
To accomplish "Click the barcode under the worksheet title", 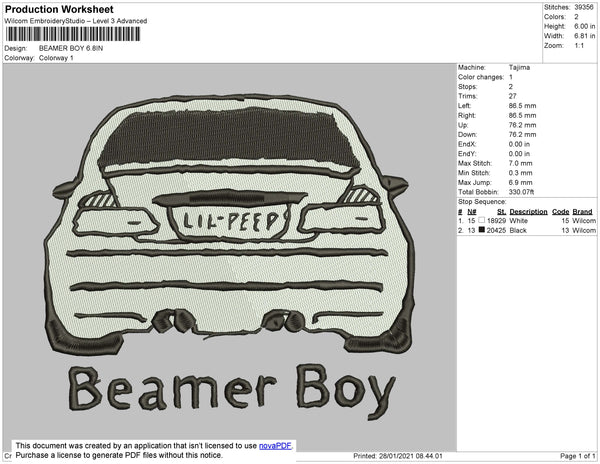I will click(x=72, y=34).
